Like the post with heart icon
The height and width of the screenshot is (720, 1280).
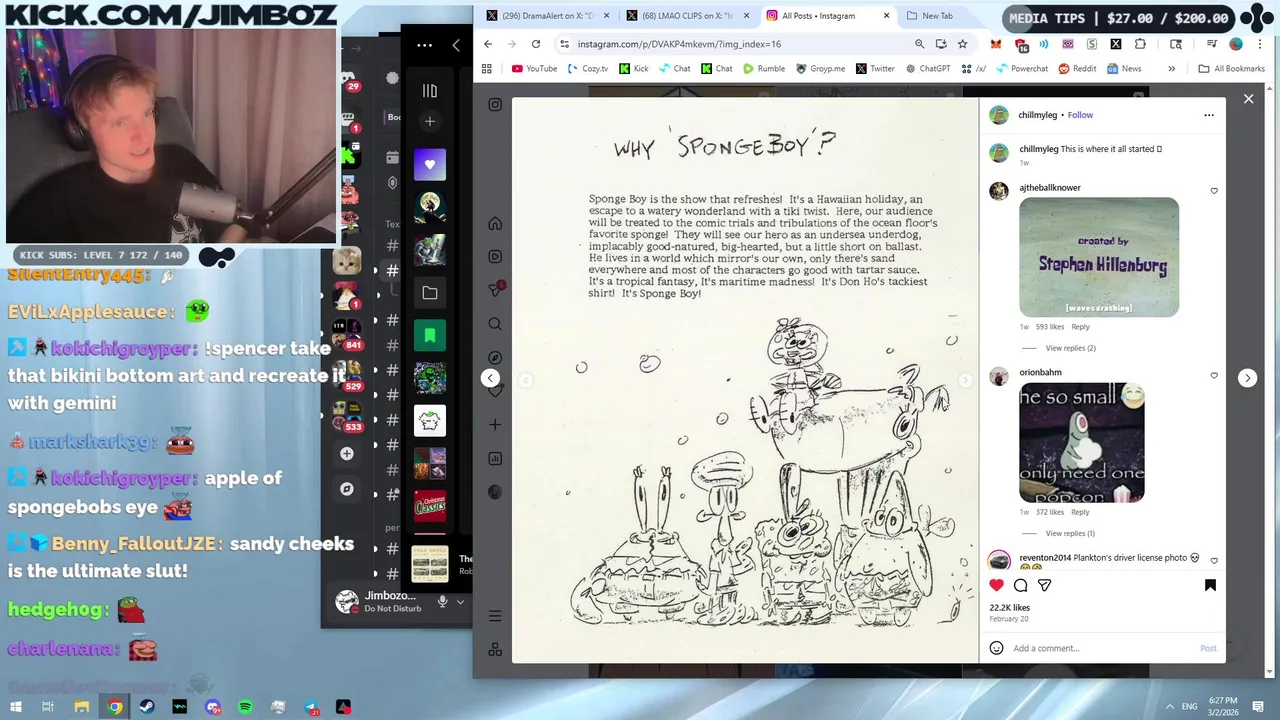click(996, 585)
